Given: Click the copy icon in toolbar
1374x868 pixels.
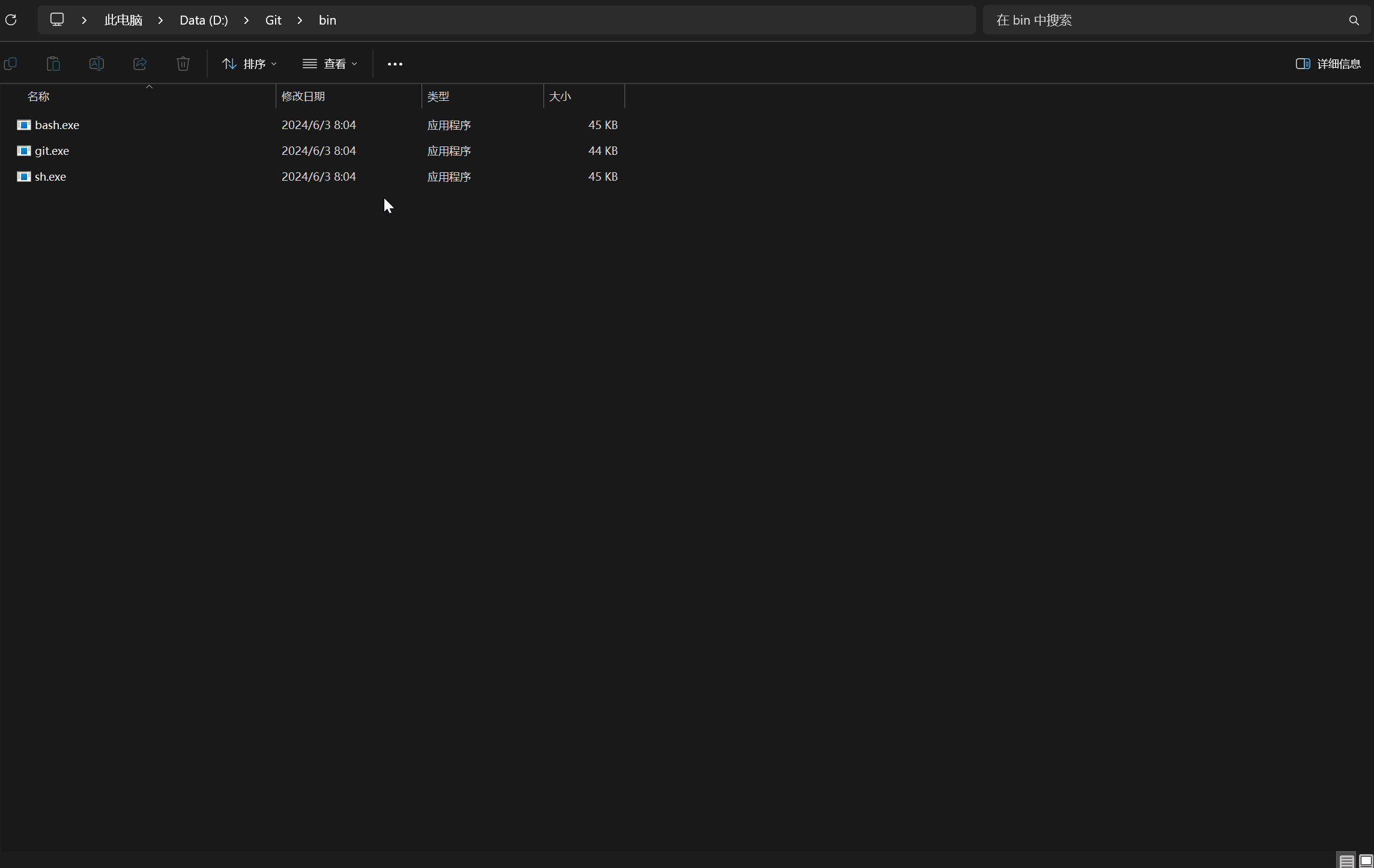Looking at the screenshot, I should coord(10,64).
